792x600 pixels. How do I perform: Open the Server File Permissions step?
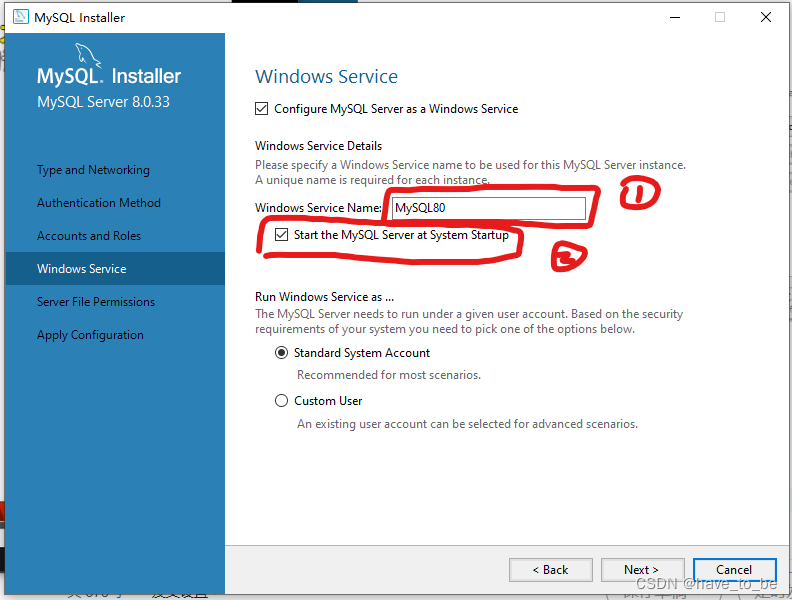tap(96, 302)
